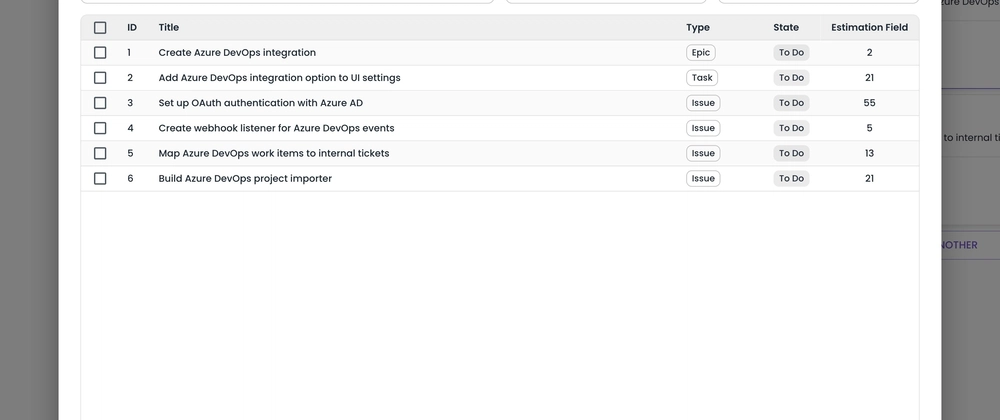The image size is (1000, 420).
Task: Click Issue badge in Map work items row
Action: coord(703,153)
